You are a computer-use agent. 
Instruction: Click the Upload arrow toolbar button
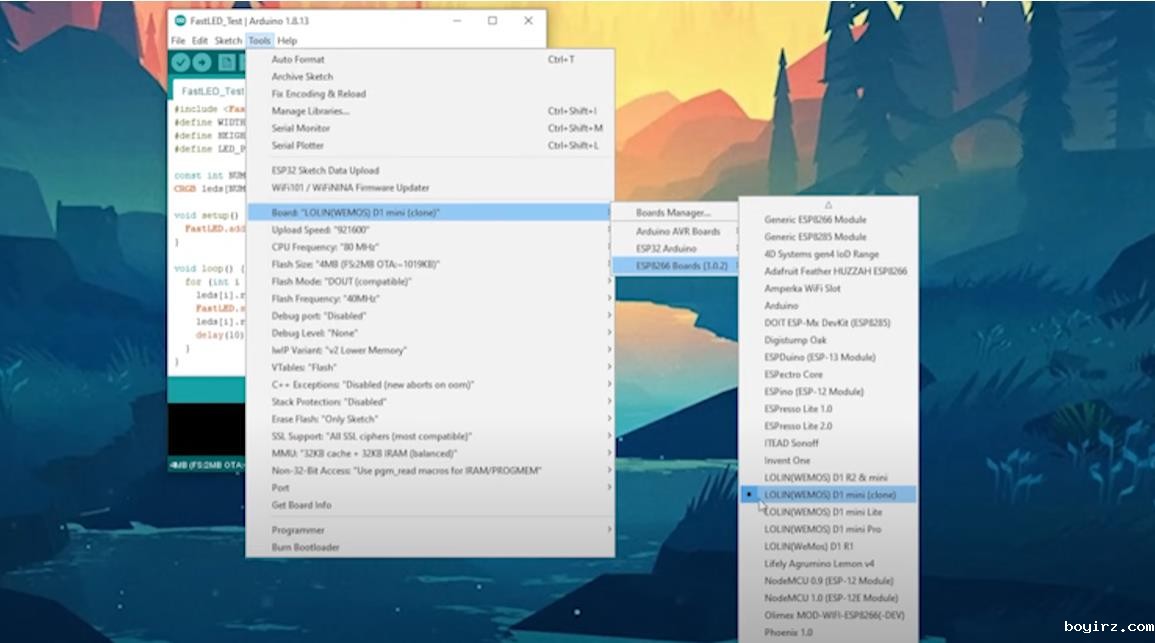pos(202,63)
